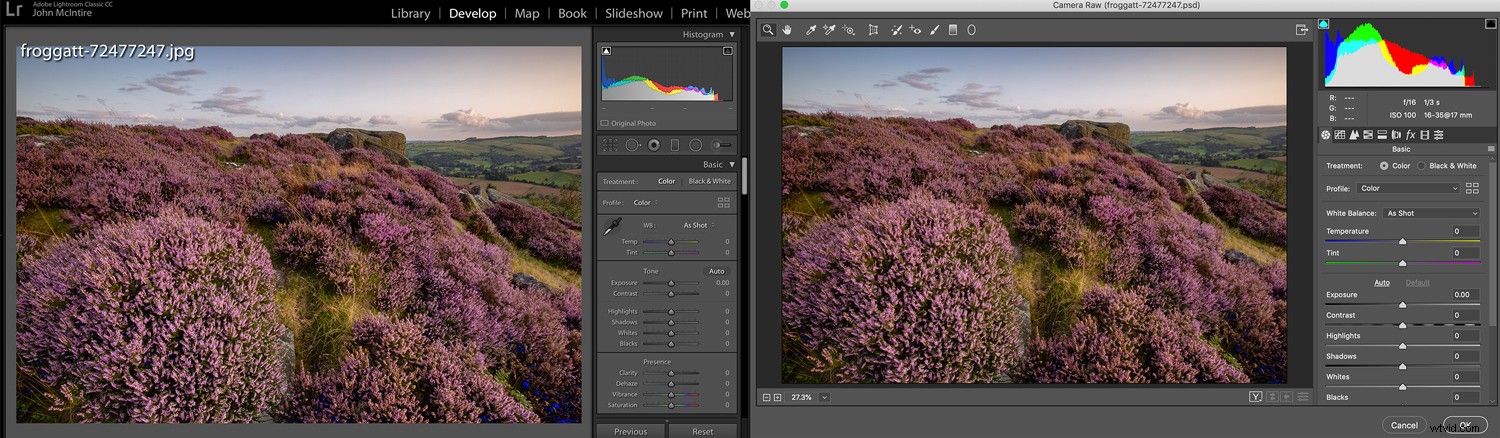Open the Calibration panel icon in Camera Raw
Viewport: 1500px width, 438px height.
tap(1425, 134)
